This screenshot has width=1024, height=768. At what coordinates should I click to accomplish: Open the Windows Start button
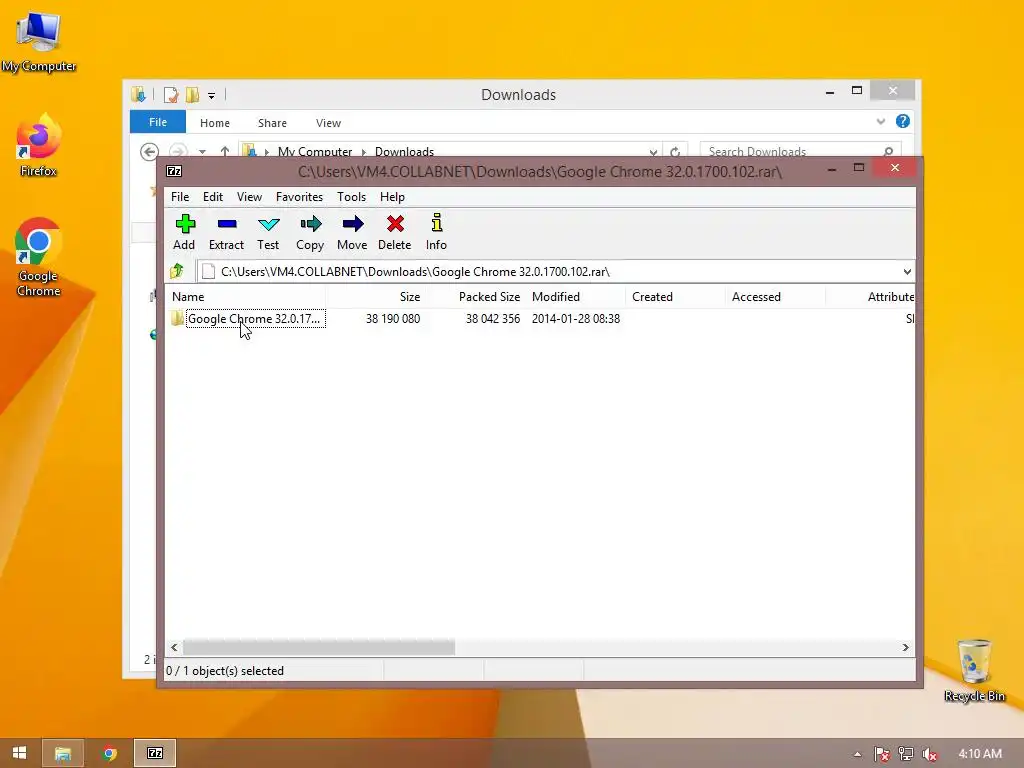(20, 753)
